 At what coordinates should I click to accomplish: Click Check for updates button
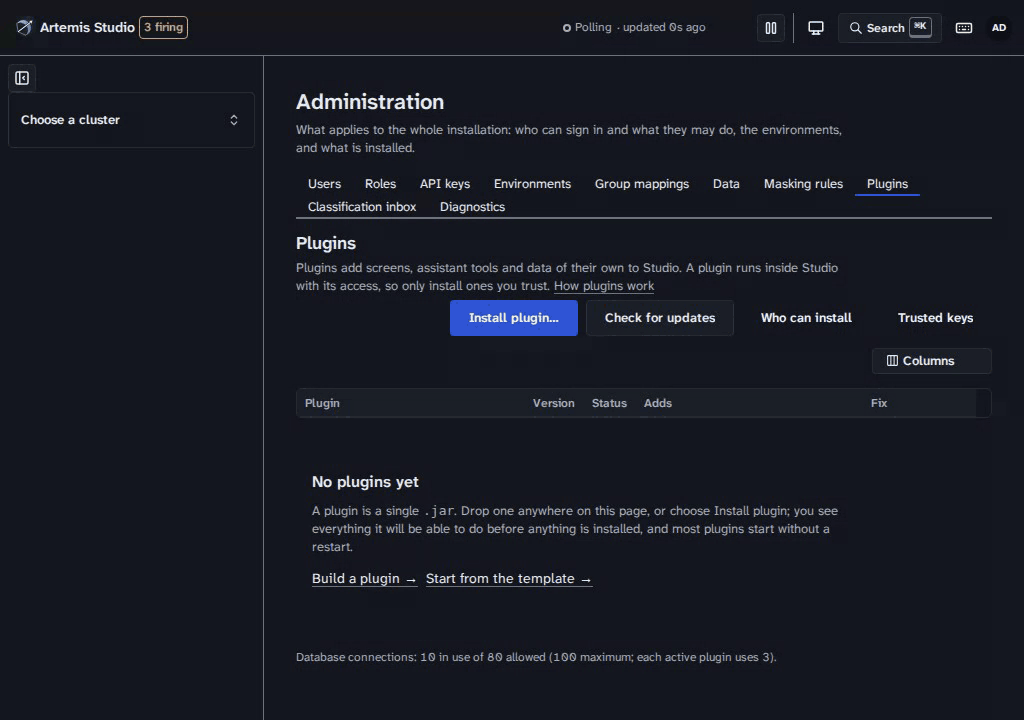point(660,318)
